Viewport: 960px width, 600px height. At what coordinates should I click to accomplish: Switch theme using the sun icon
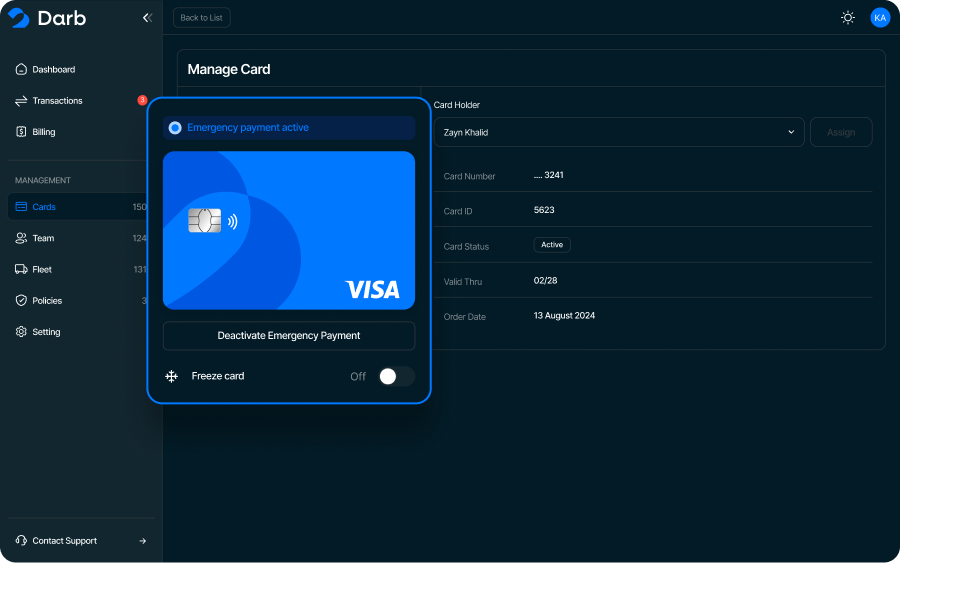848,18
